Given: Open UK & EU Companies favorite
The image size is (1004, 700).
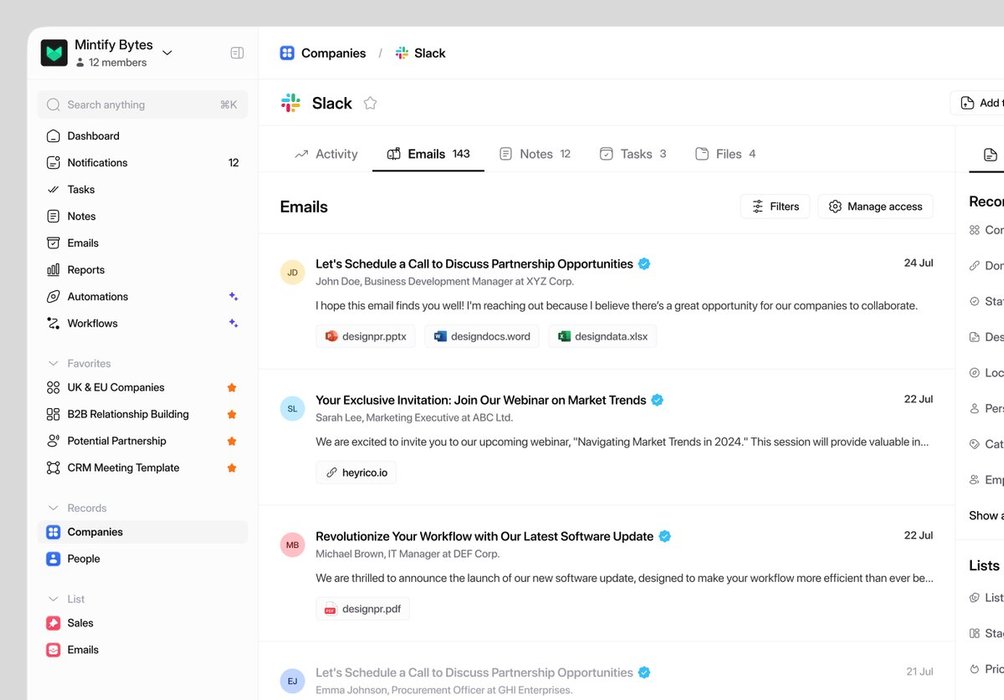Looking at the screenshot, I should coord(142,387).
